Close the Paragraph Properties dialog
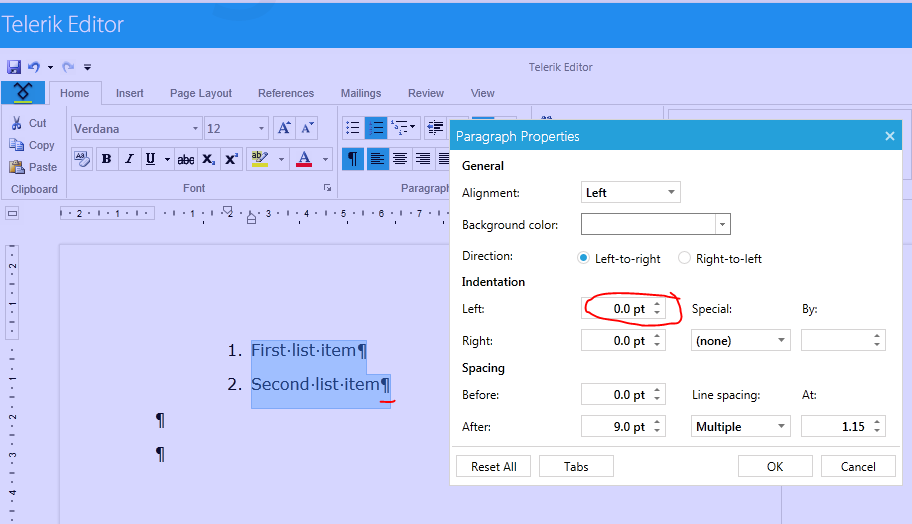This screenshot has height=524, width=912. pyautogui.click(x=889, y=136)
